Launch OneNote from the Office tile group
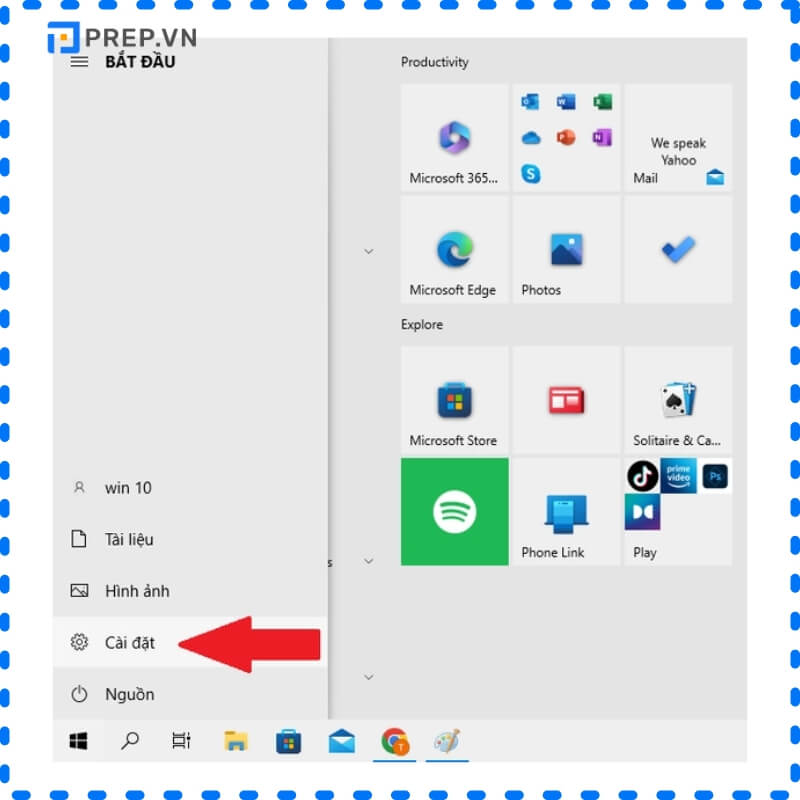This screenshot has height=800, width=800. [602, 137]
